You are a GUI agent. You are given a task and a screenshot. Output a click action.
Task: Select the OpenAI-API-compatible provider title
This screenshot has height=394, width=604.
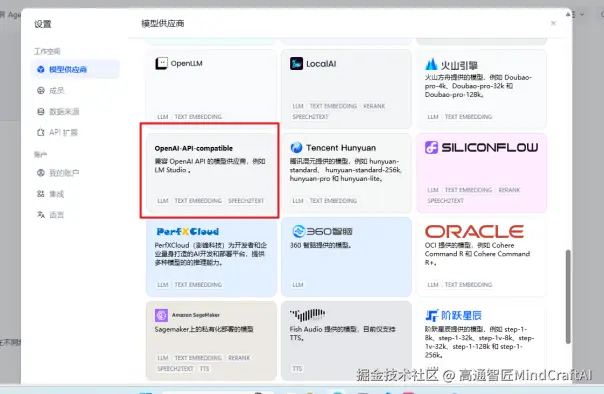pos(193,148)
